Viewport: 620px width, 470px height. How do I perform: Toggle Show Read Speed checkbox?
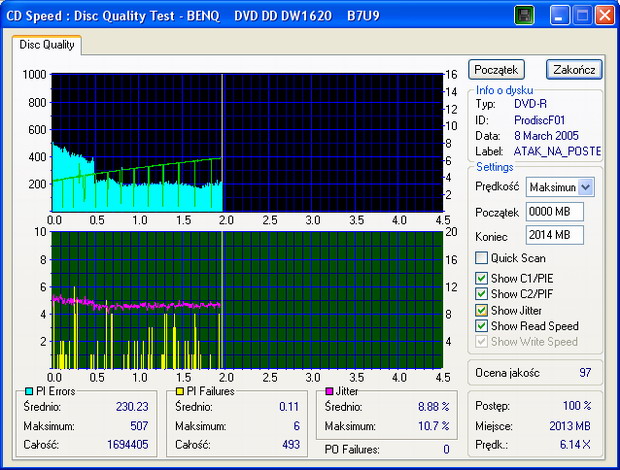(481, 326)
